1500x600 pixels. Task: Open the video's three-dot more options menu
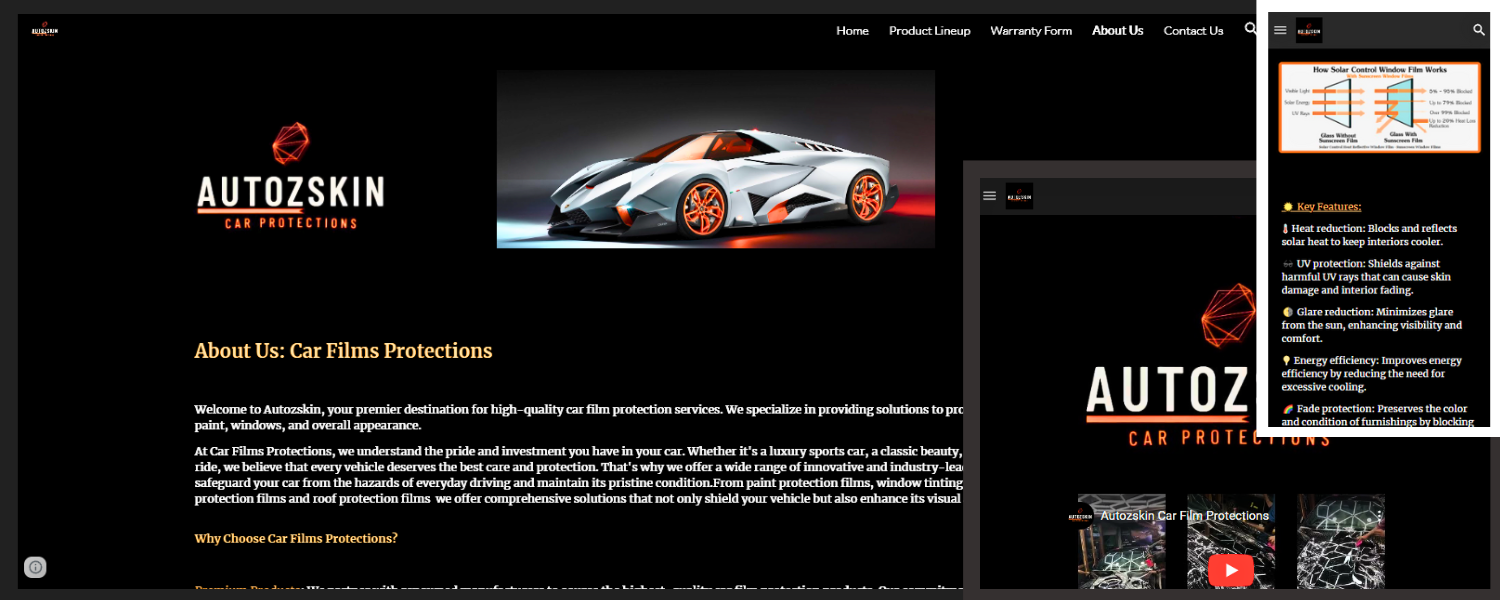pyautogui.click(x=1379, y=516)
